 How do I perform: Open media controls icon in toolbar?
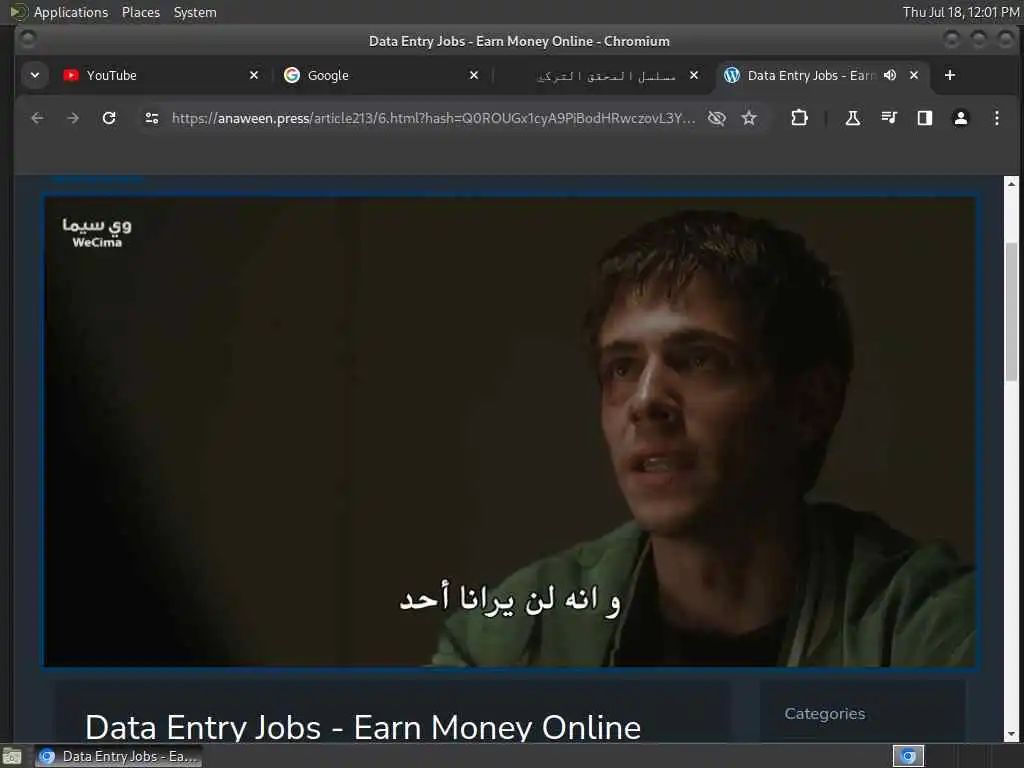pos(889,118)
